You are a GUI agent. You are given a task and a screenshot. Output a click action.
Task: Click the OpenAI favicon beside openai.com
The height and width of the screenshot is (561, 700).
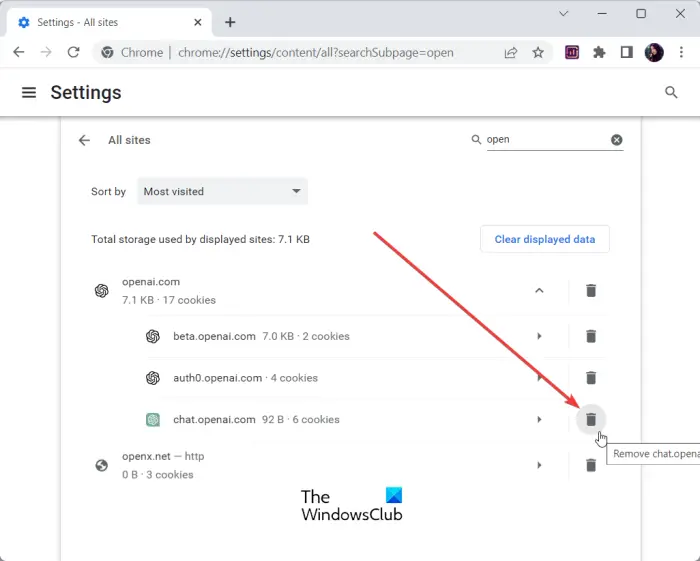click(102, 291)
